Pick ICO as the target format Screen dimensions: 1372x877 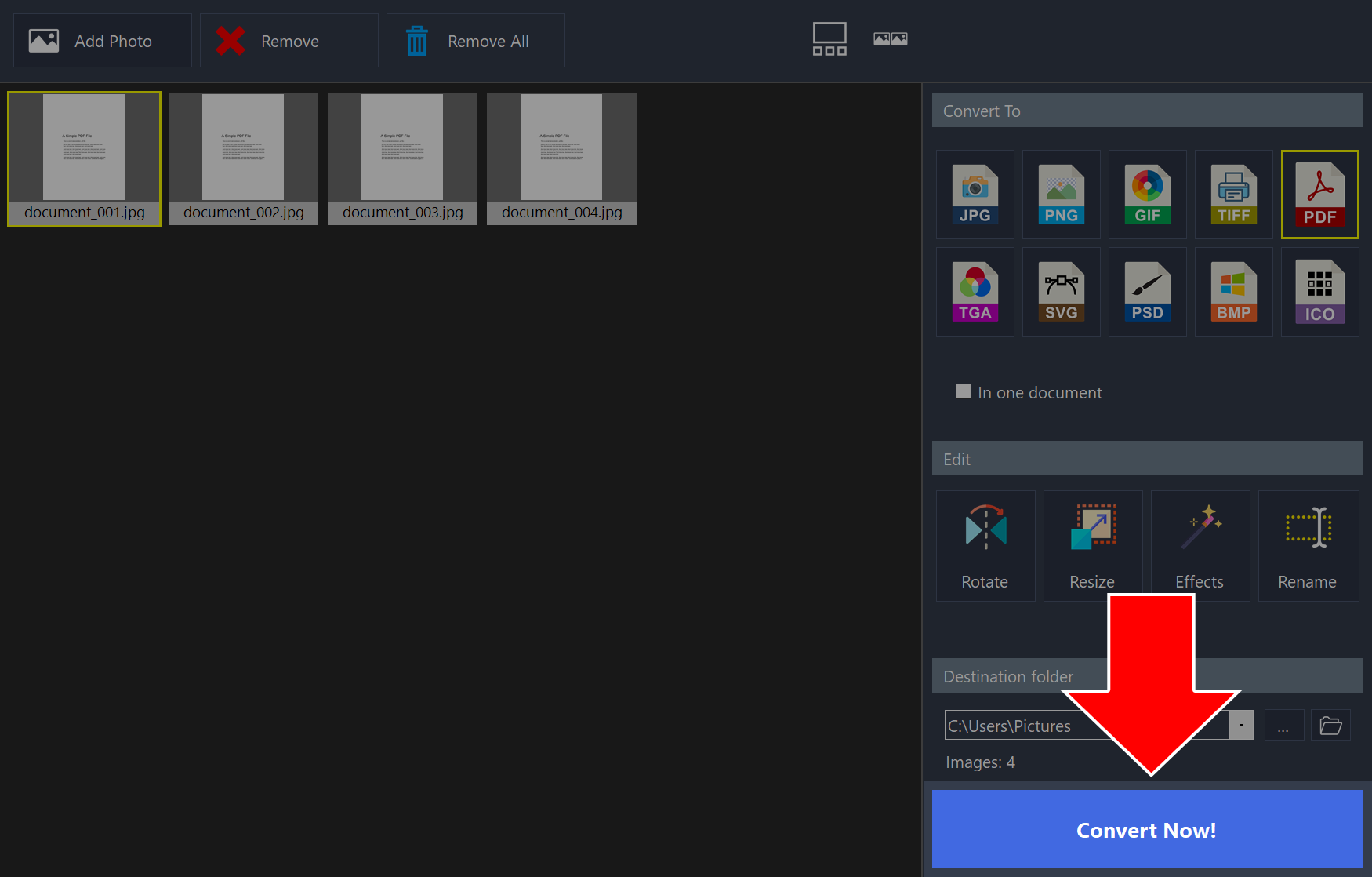(x=1319, y=292)
